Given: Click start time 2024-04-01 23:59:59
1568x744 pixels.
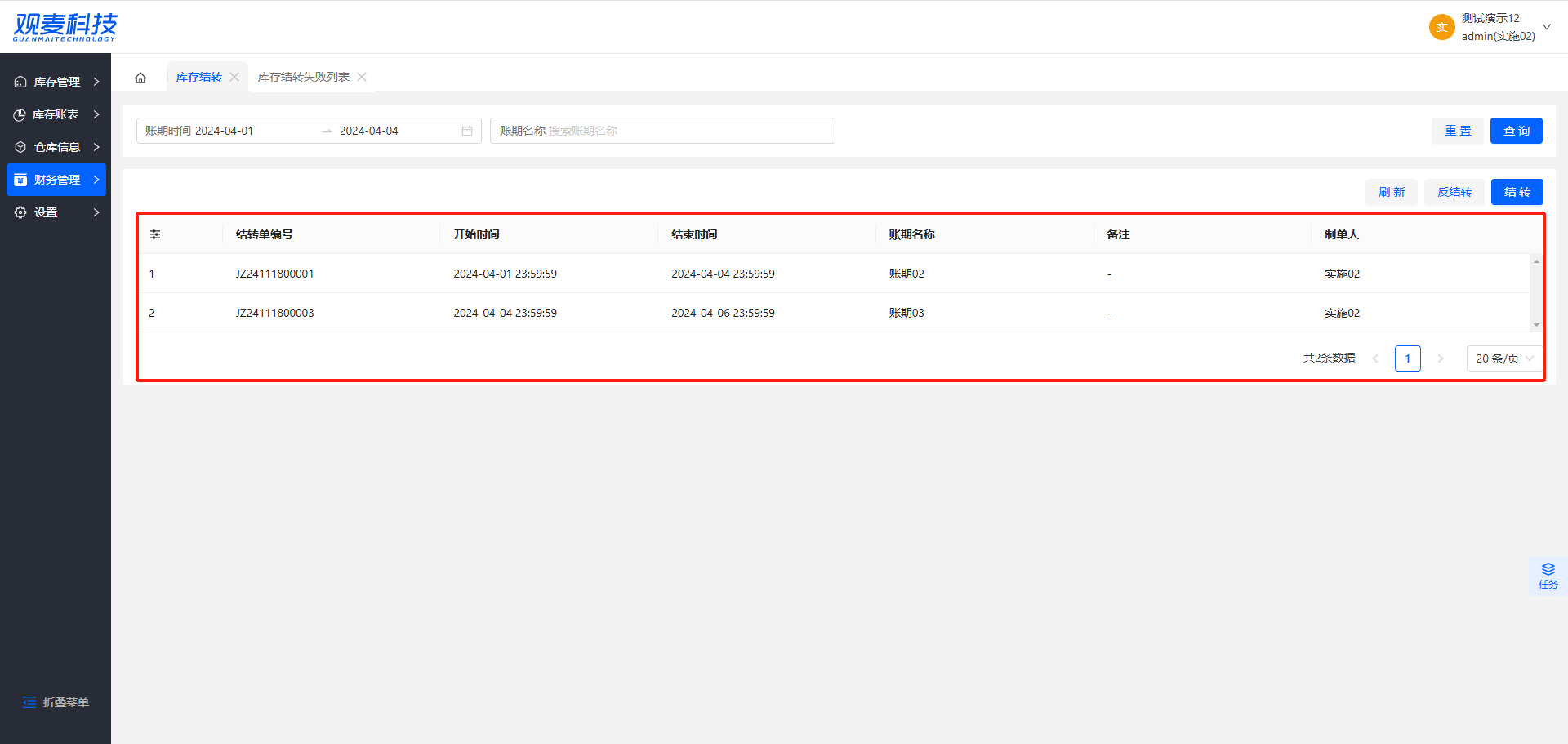Looking at the screenshot, I should (506, 274).
